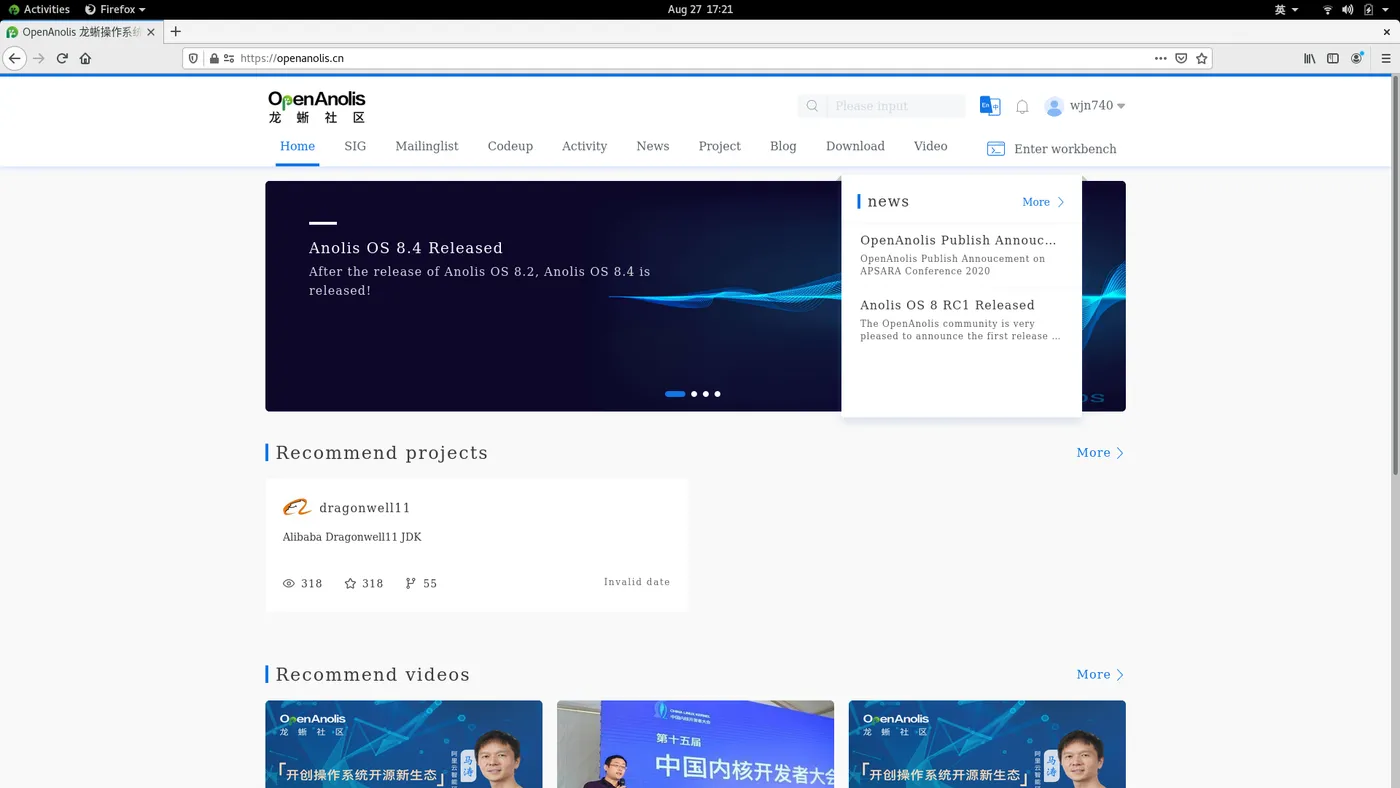Click the Firefox back arrow button
This screenshot has height=788, width=1400.
point(14,58)
